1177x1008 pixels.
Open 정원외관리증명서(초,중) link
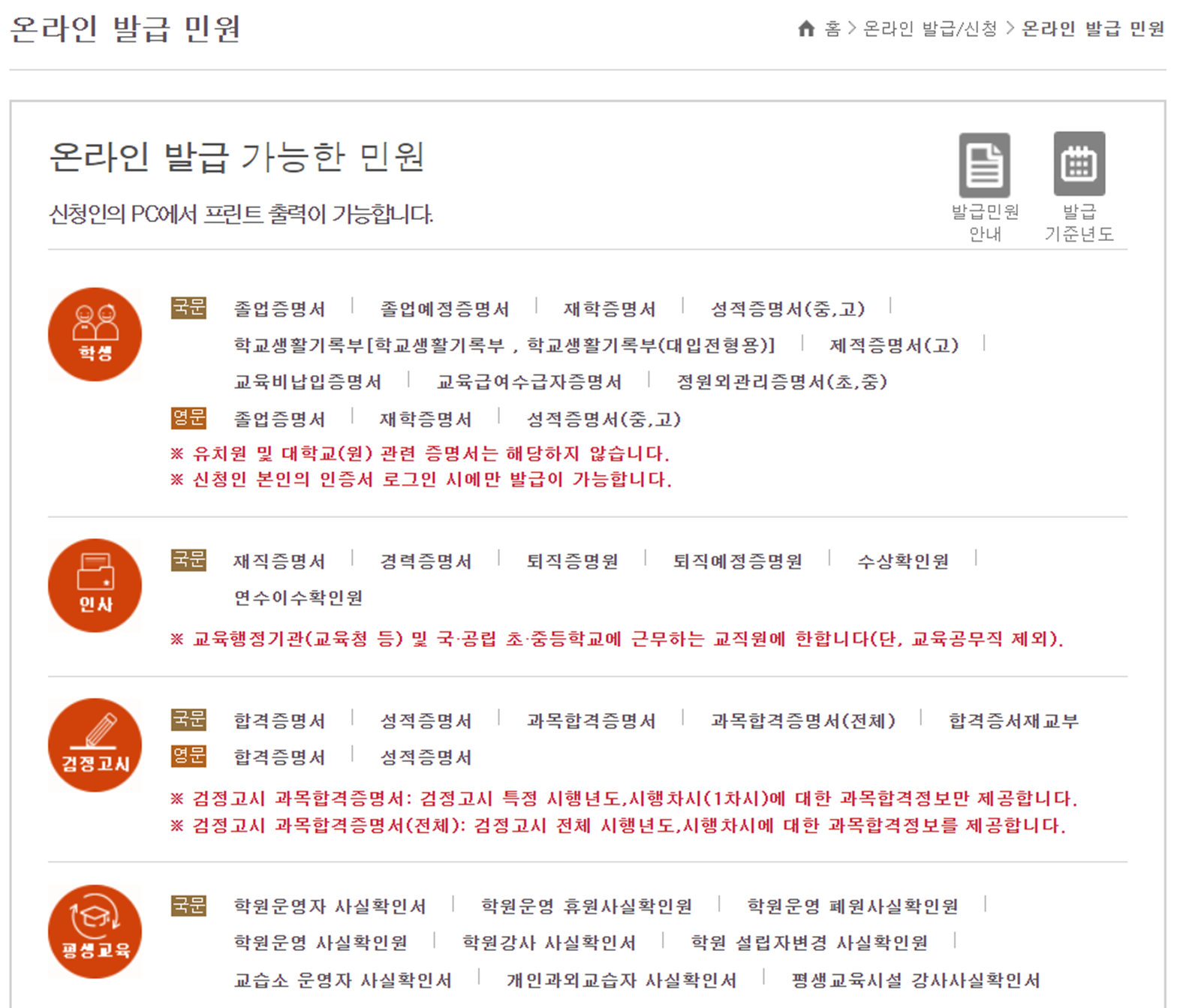pyautogui.click(x=782, y=382)
